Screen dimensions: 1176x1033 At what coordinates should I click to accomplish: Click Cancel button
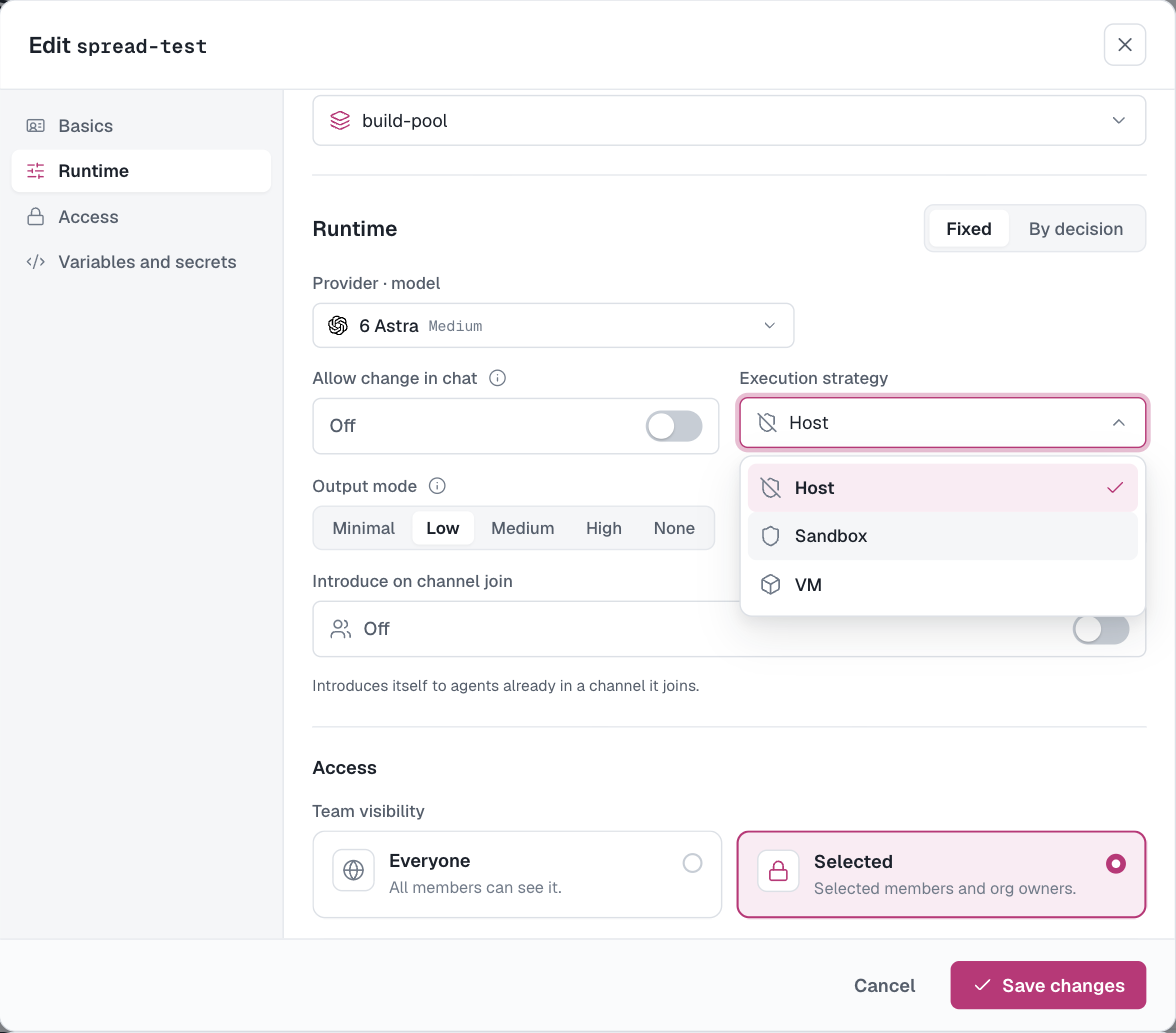pyautogui.click(x=884, y=986)
